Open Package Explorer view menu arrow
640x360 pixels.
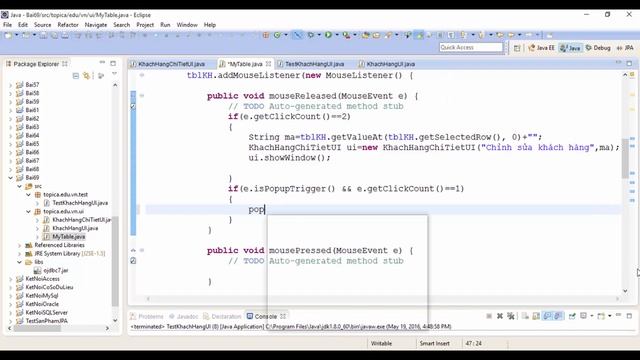point(114,74)
